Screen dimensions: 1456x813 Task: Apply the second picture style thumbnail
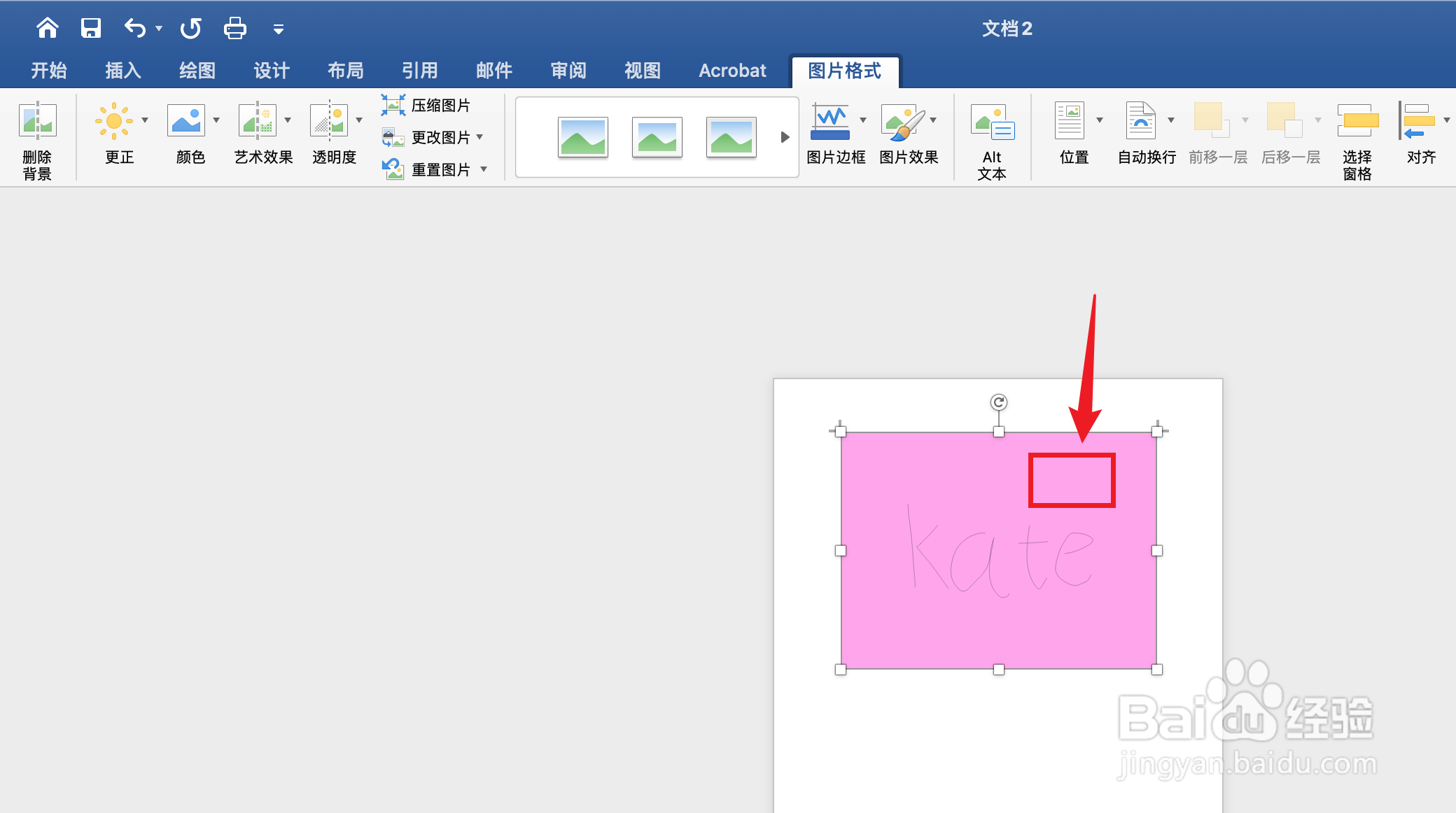point(657,137)
